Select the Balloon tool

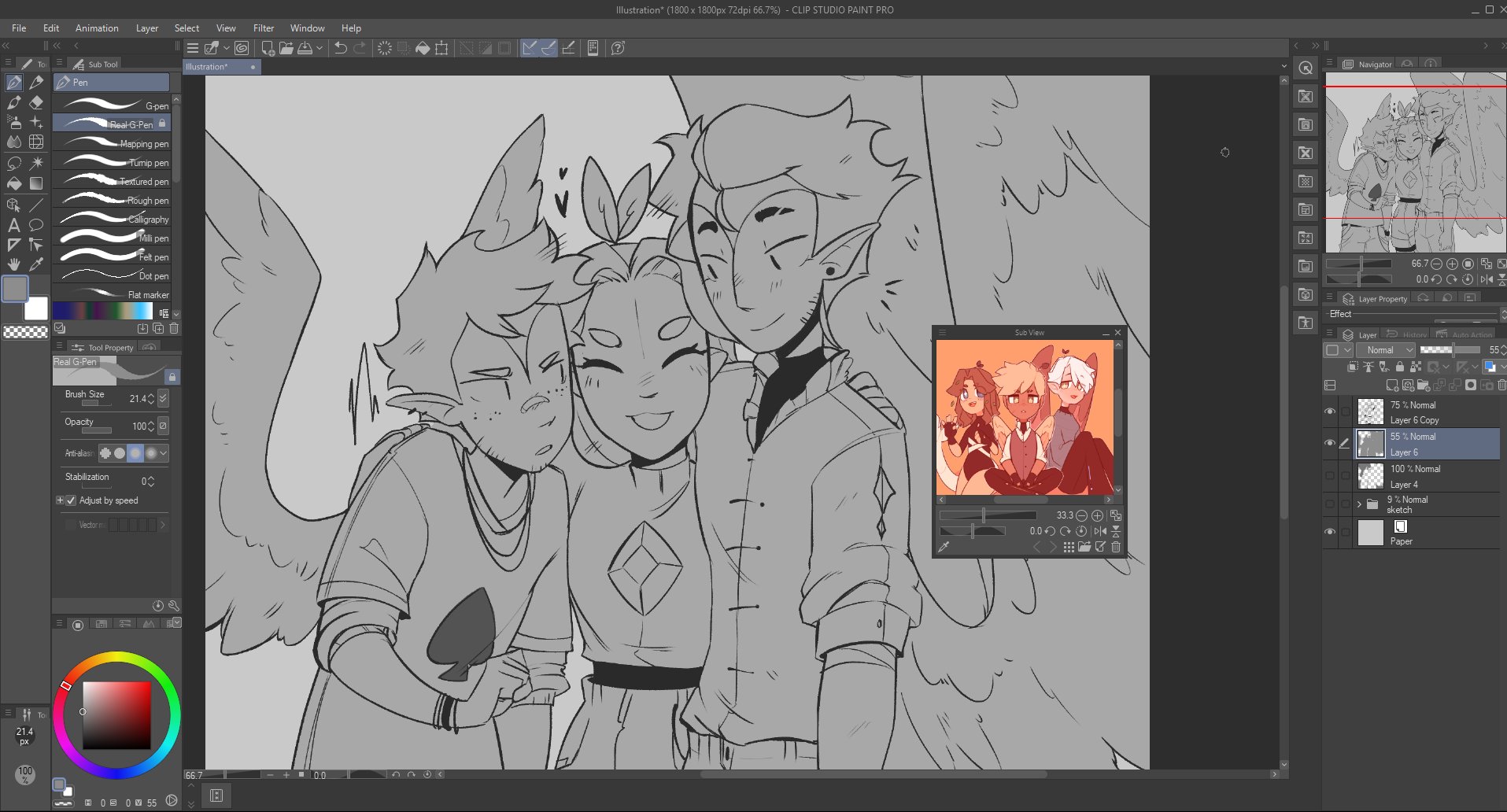(36, 225)
